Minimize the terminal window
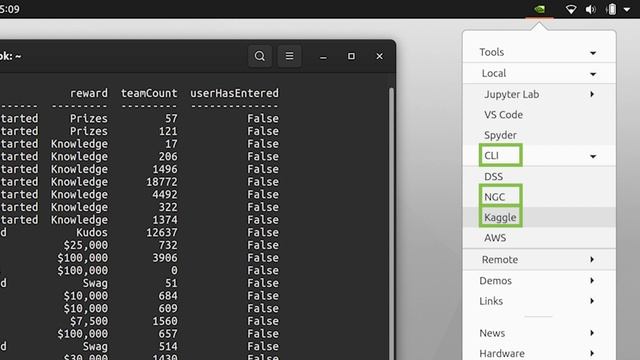 point(323,57)
